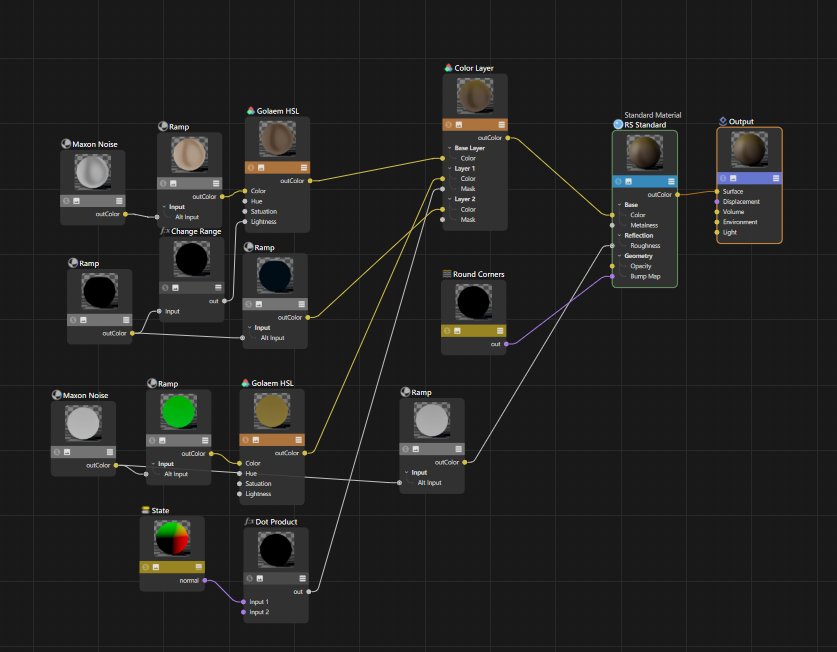This screenshot has width=837, height=652.
Task: Open the Change Range node's hamburger menu
Action: click(218, 288)
